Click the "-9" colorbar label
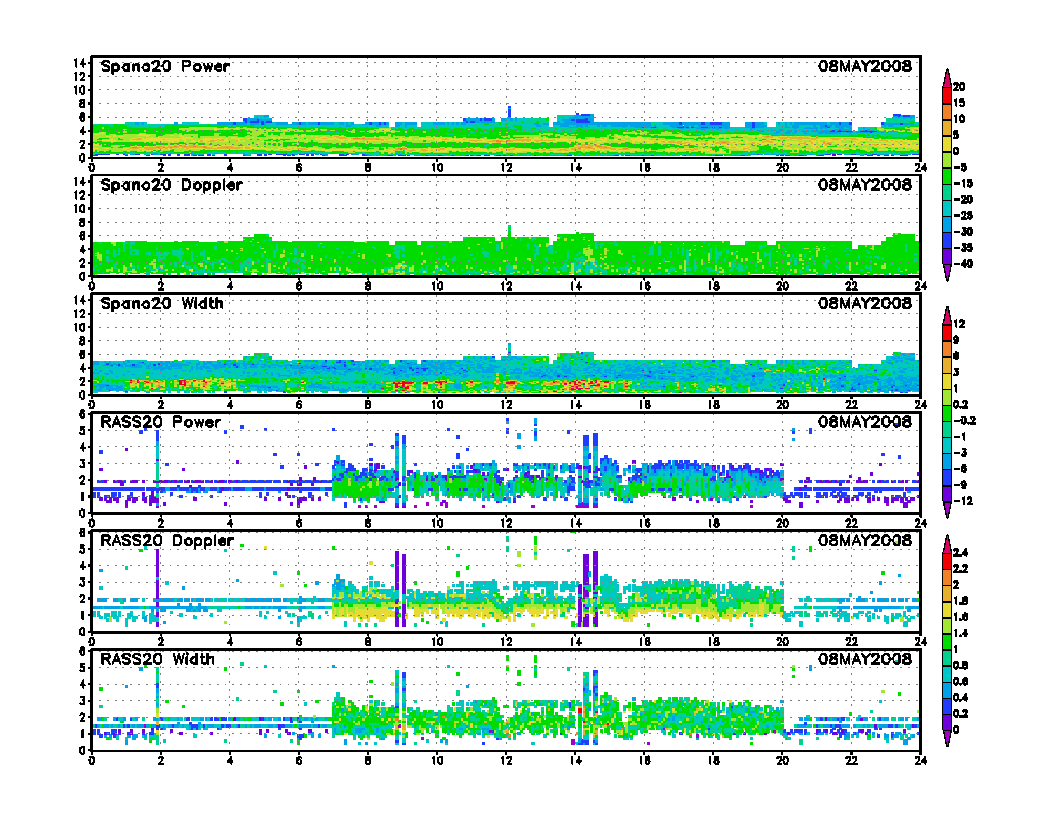Viewport: 1056px width, 816px height. coord(960,485)
